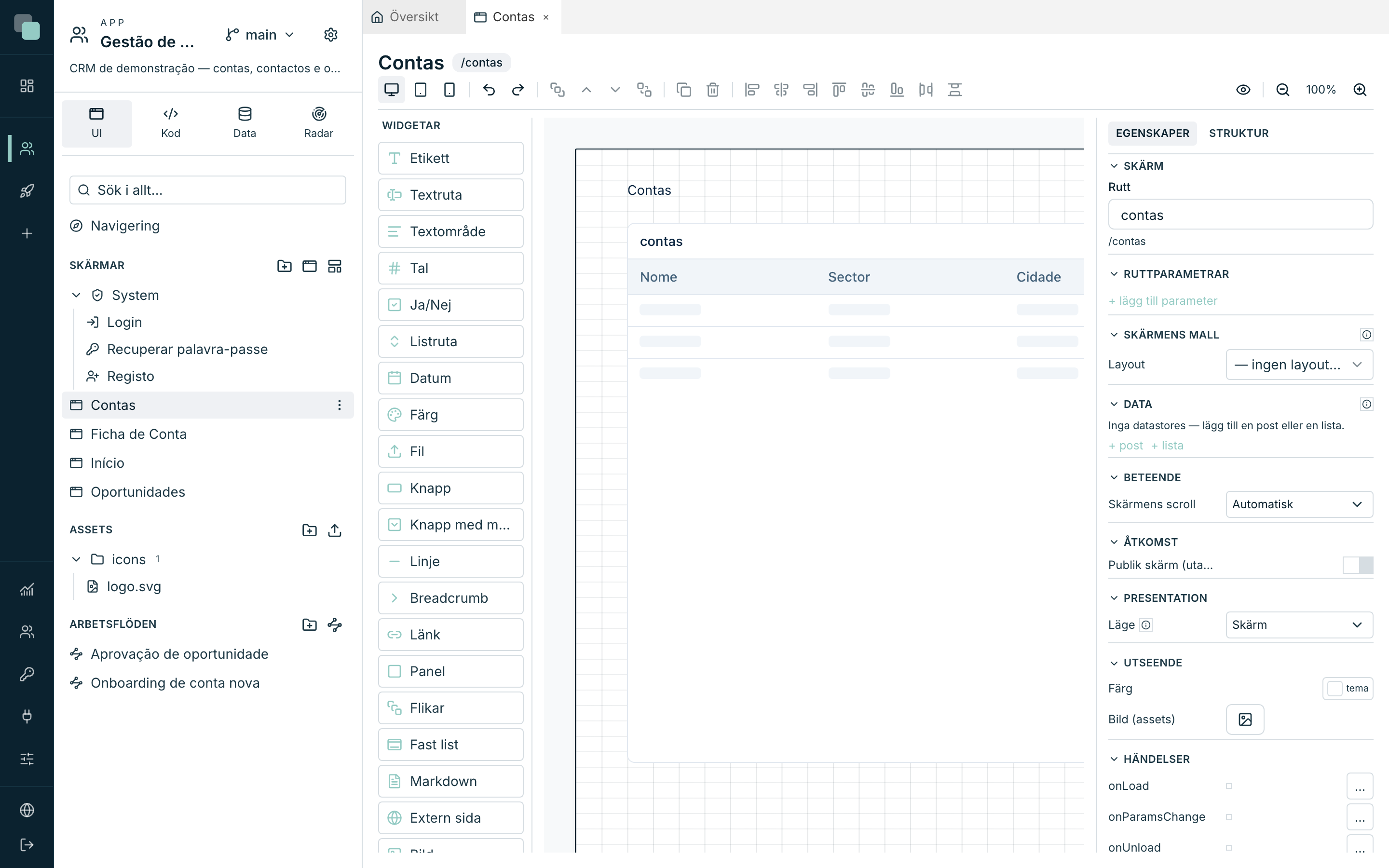
Task: Align widgets to bottom edge
Action: (897, 90)
